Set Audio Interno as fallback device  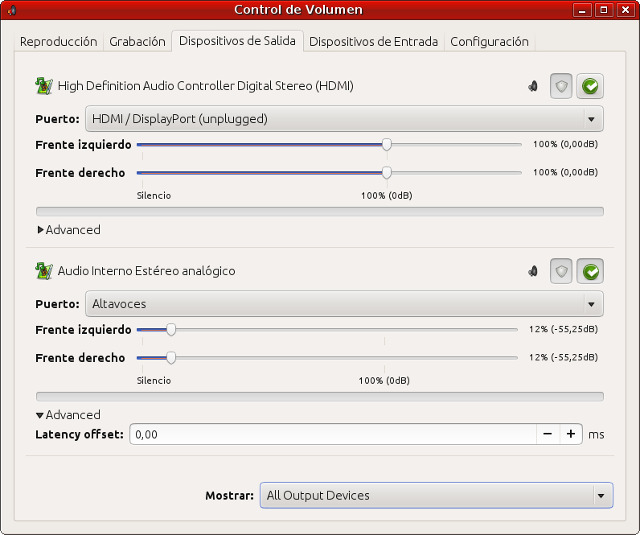click(591, 271)
